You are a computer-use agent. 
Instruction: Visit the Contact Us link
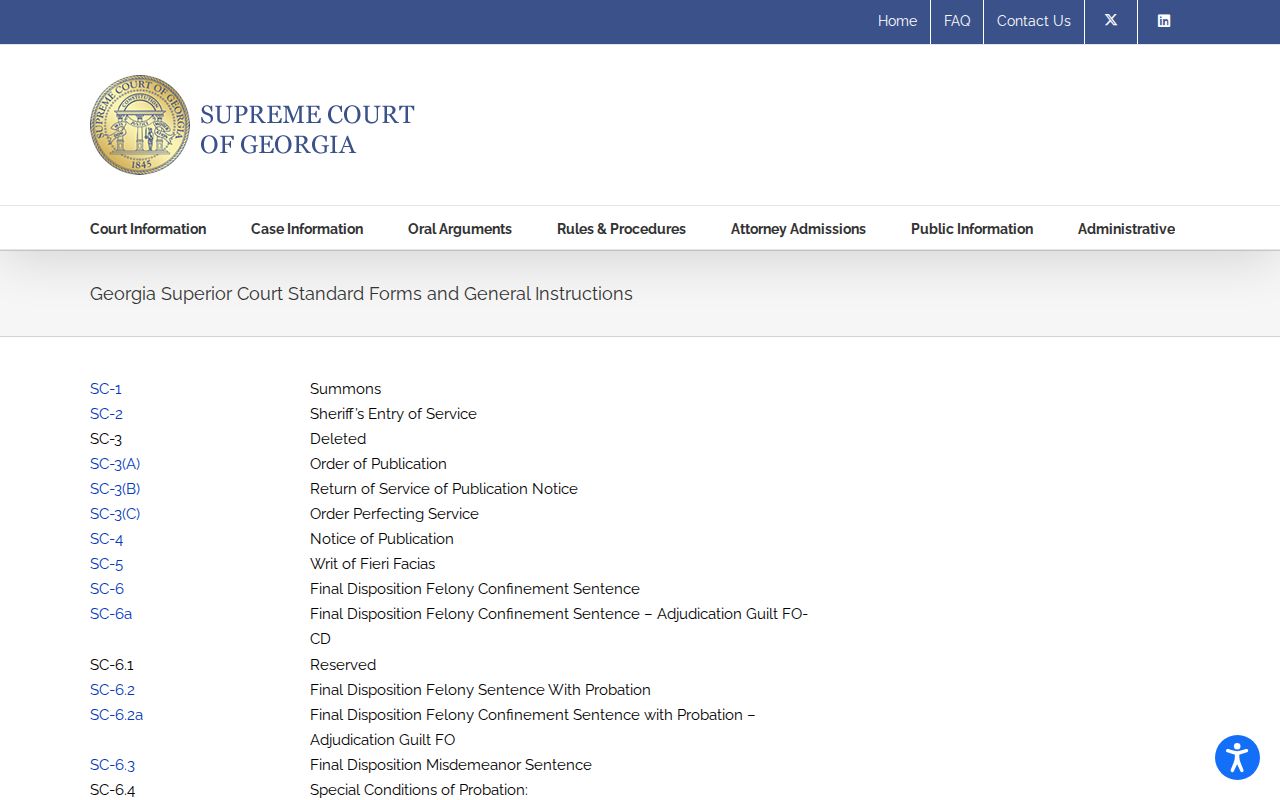point(1033,21)
